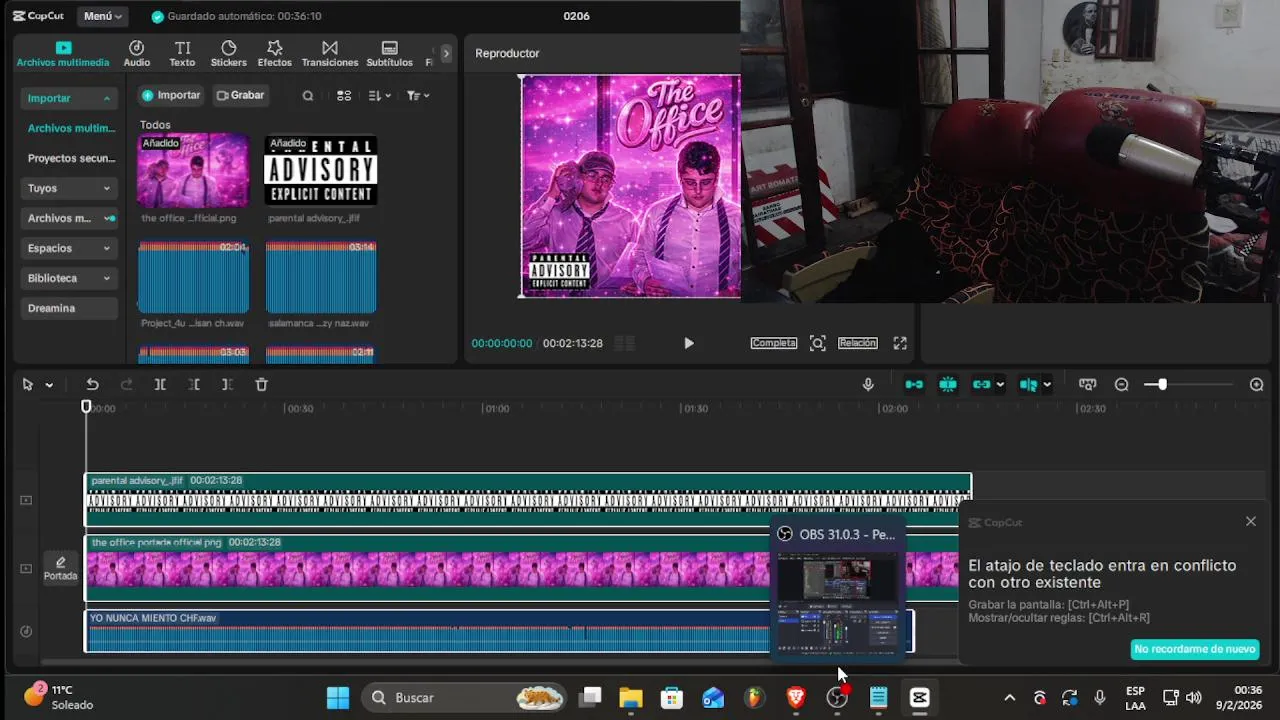This screenshot has height=720, width=1280.
Task: Record voiceover with microphone icon
Action: coord(868,385)
